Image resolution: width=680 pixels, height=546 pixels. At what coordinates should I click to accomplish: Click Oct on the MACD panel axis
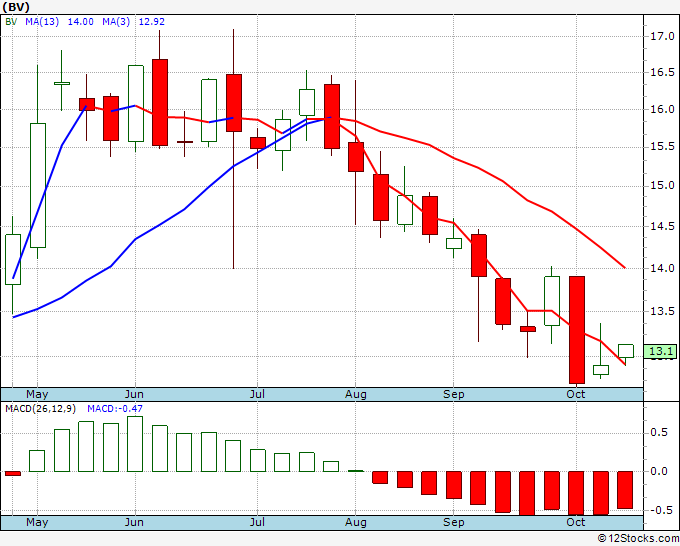[x=576, y=522]
